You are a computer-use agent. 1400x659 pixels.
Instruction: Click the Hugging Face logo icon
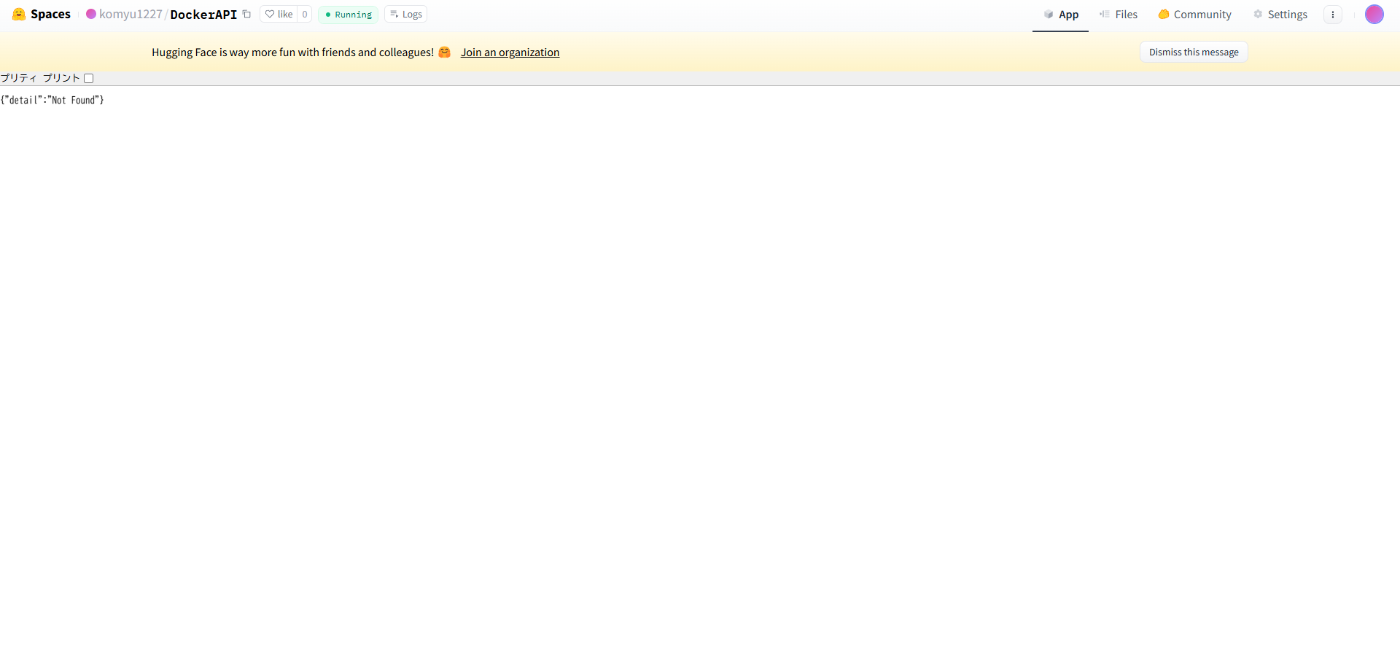pos(18,14)
